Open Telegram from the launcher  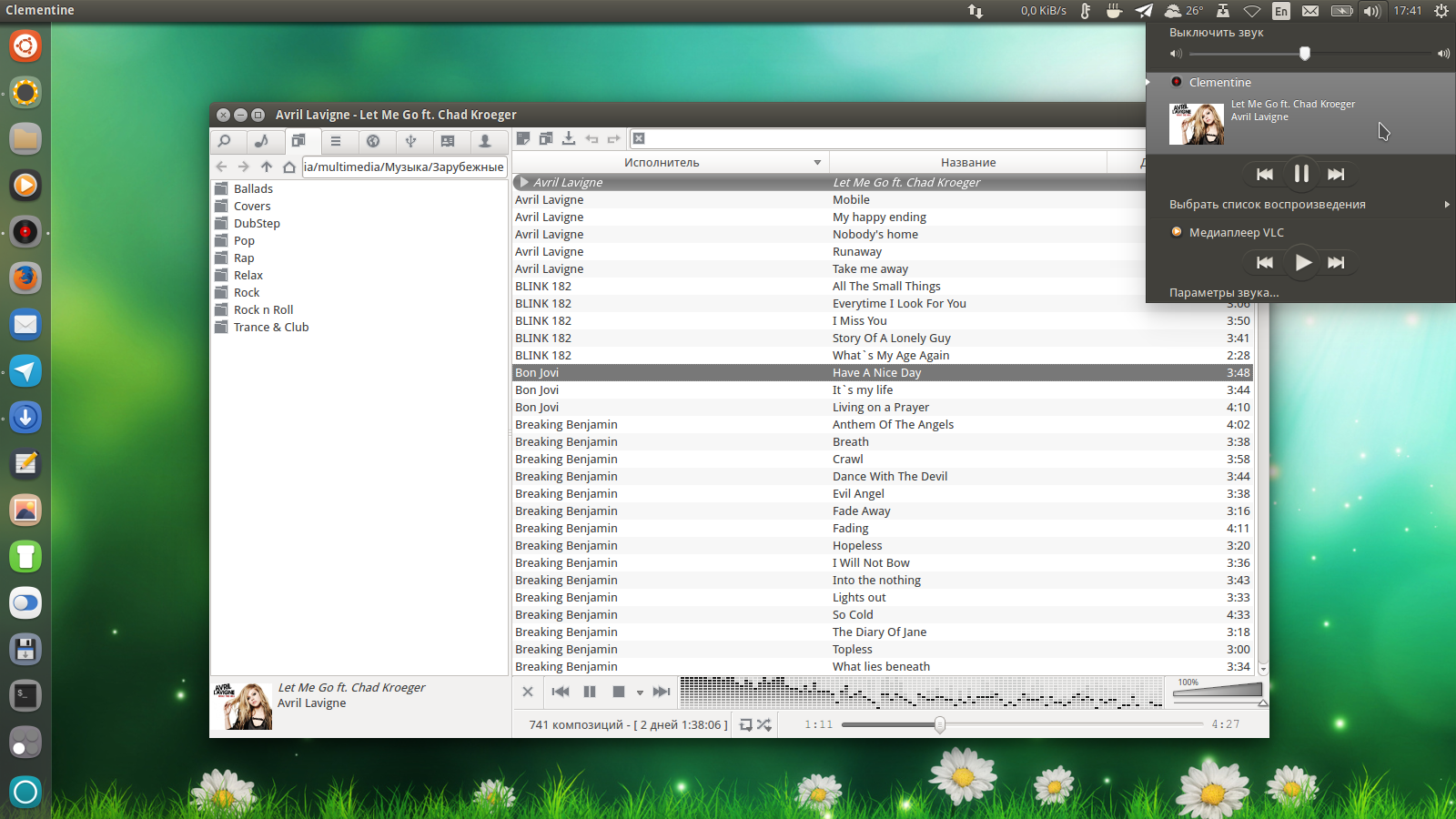pyautogui.click(x=25, y=370)
